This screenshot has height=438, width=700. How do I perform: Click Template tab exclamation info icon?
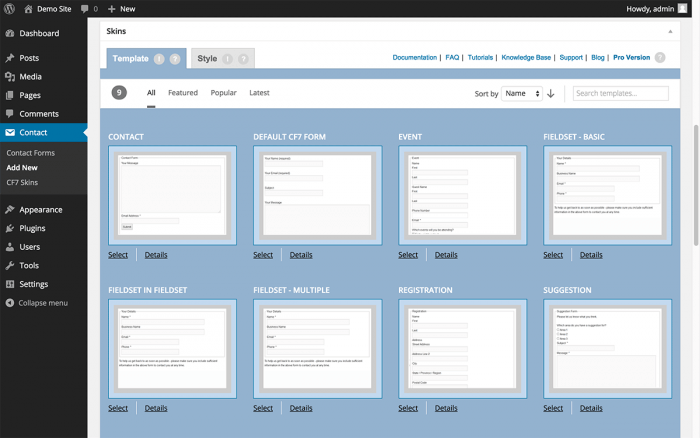pos(159,59)
